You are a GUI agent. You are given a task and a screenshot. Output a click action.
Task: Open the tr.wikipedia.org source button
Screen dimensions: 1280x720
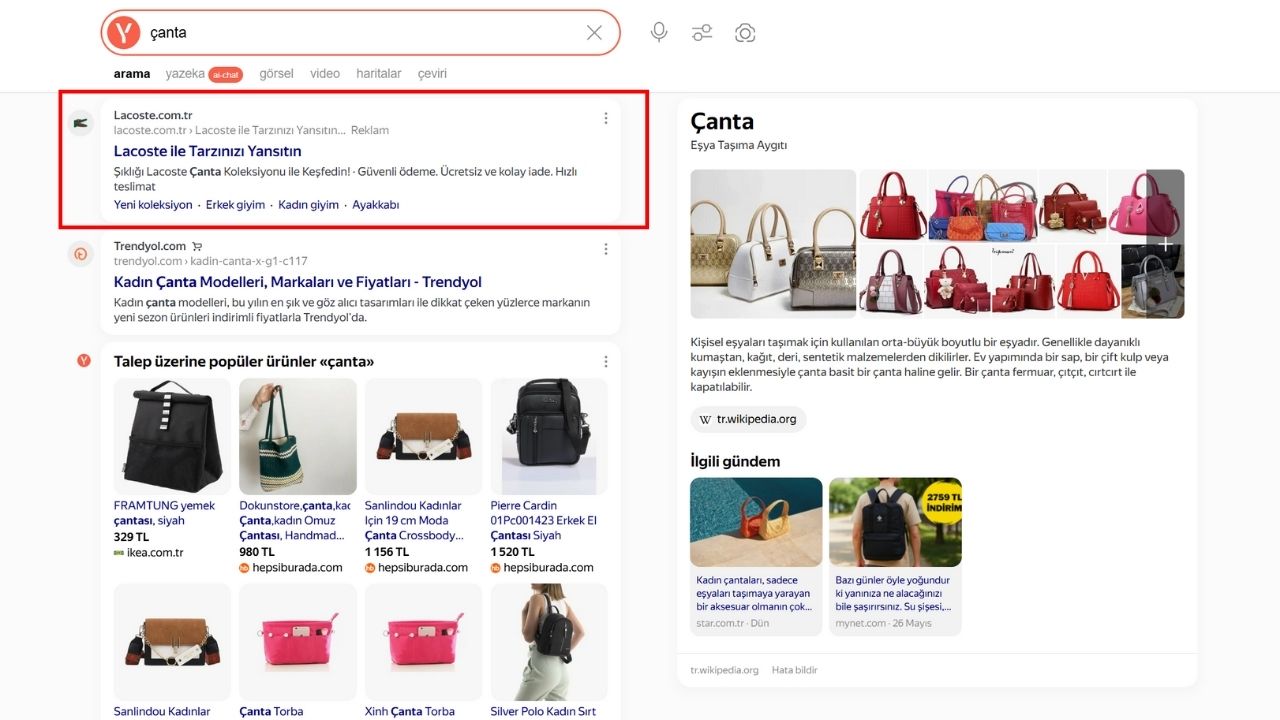coord(748,419)
